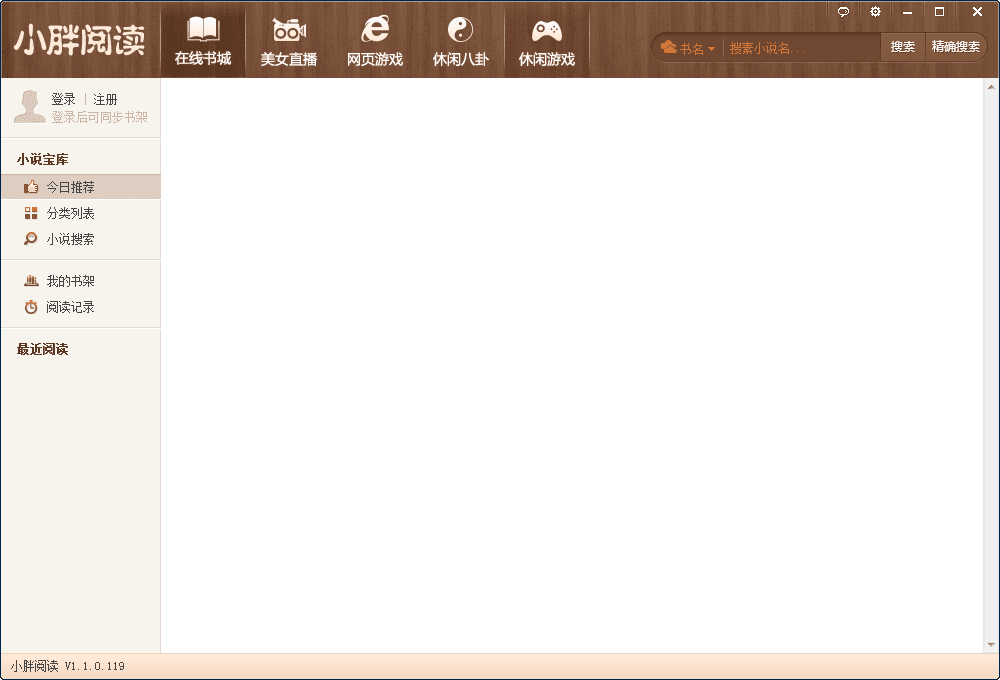
Task: Click the settings gear icon in title bar
Action: [875, 12]
